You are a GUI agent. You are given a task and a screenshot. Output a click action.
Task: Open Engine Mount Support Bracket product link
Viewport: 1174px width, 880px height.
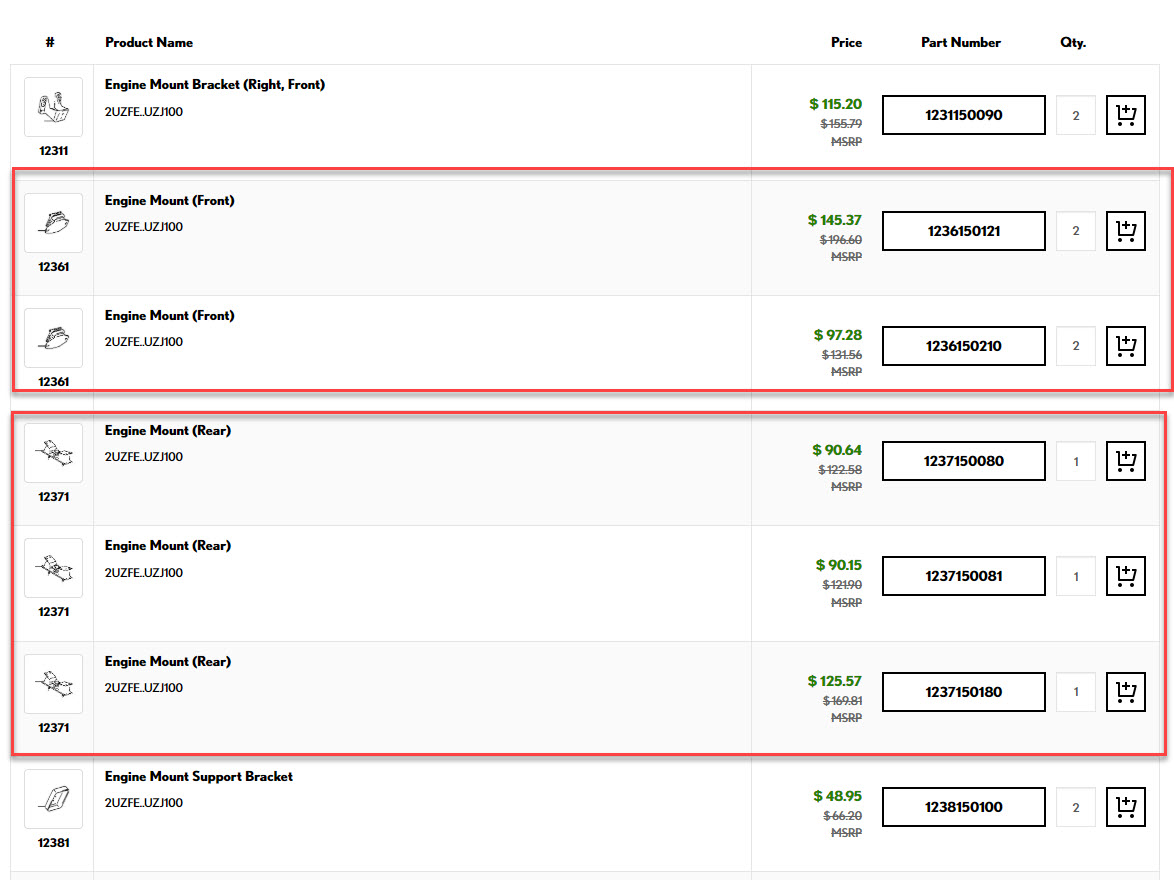click(x=199, y=777)
